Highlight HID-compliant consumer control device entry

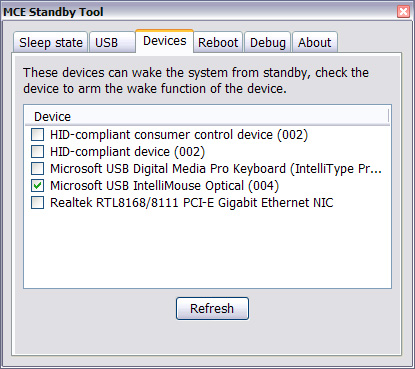coord(179,135)
